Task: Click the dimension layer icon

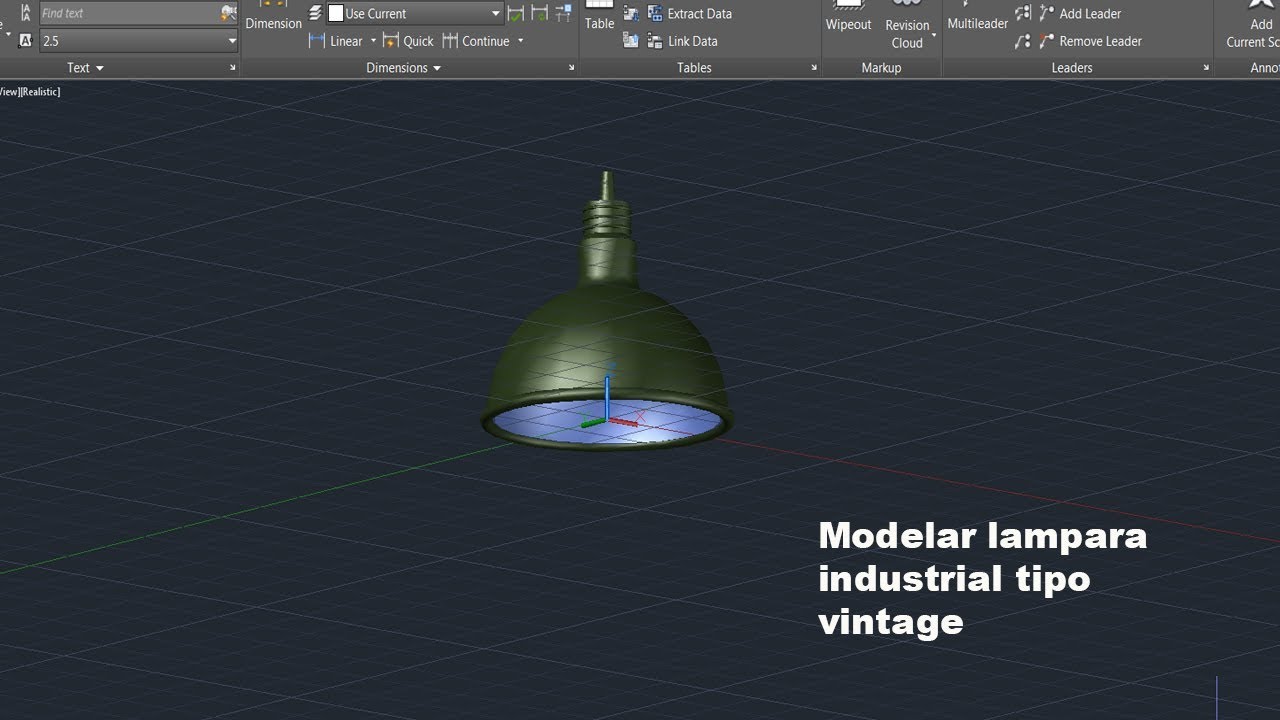Action: click(316, 13)
